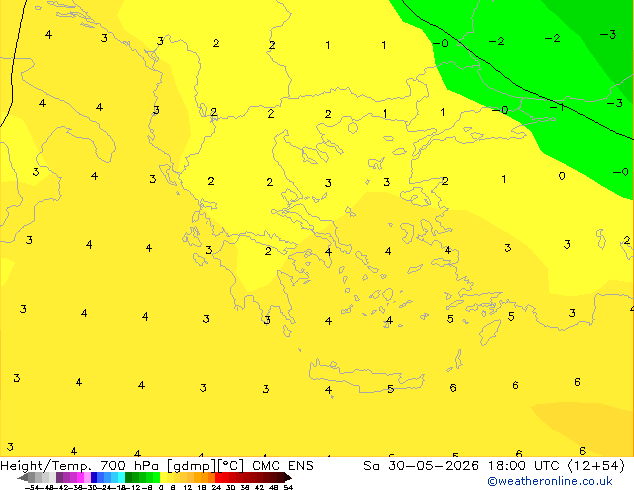
Task: Pick the cyan swatch in the legend
Action: click(x=121, y=477)
